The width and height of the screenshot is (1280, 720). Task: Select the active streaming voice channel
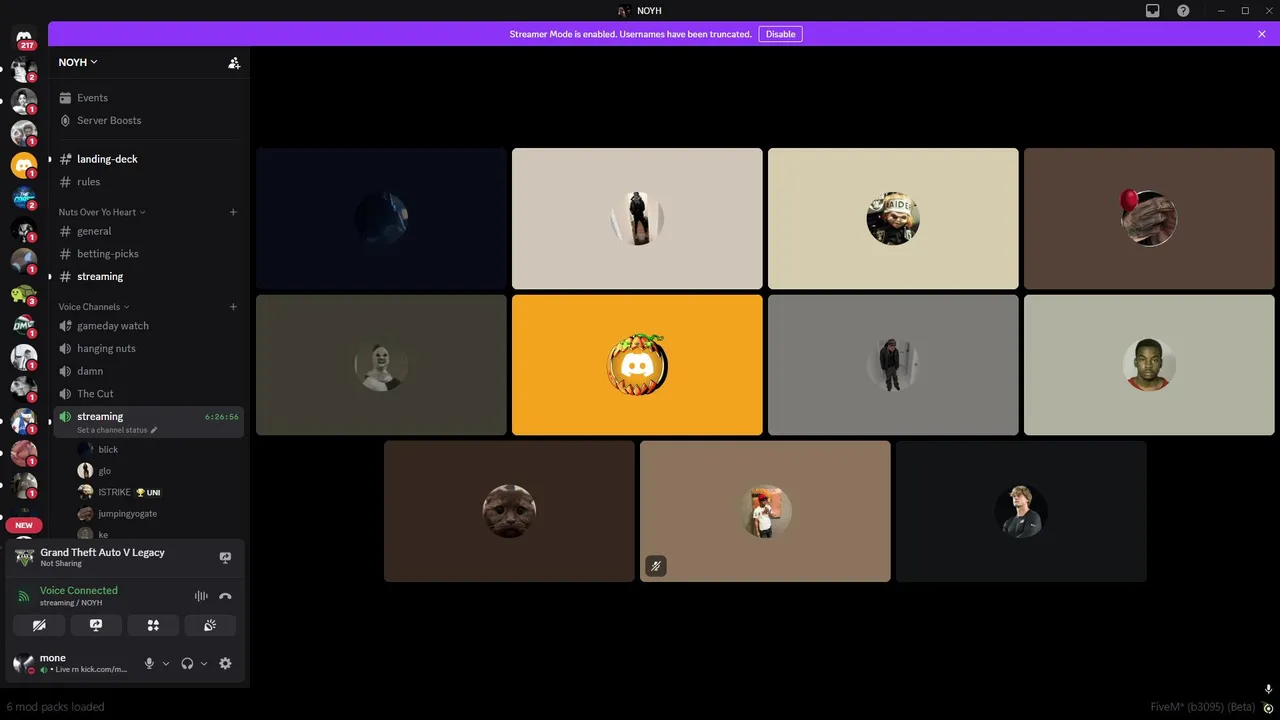(x=148, y=421)
